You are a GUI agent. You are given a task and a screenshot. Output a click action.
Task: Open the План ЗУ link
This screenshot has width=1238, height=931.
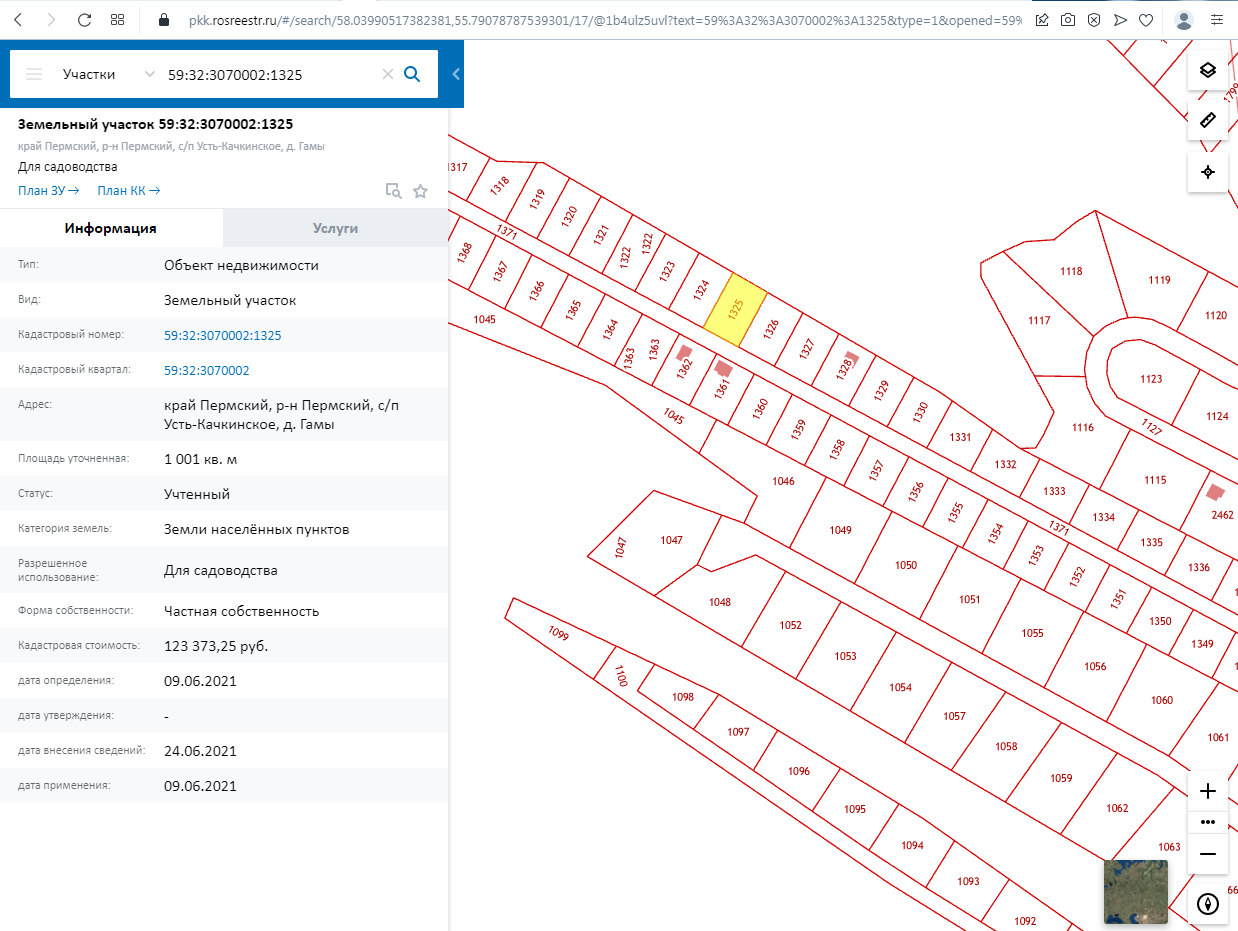click(49, 191)
